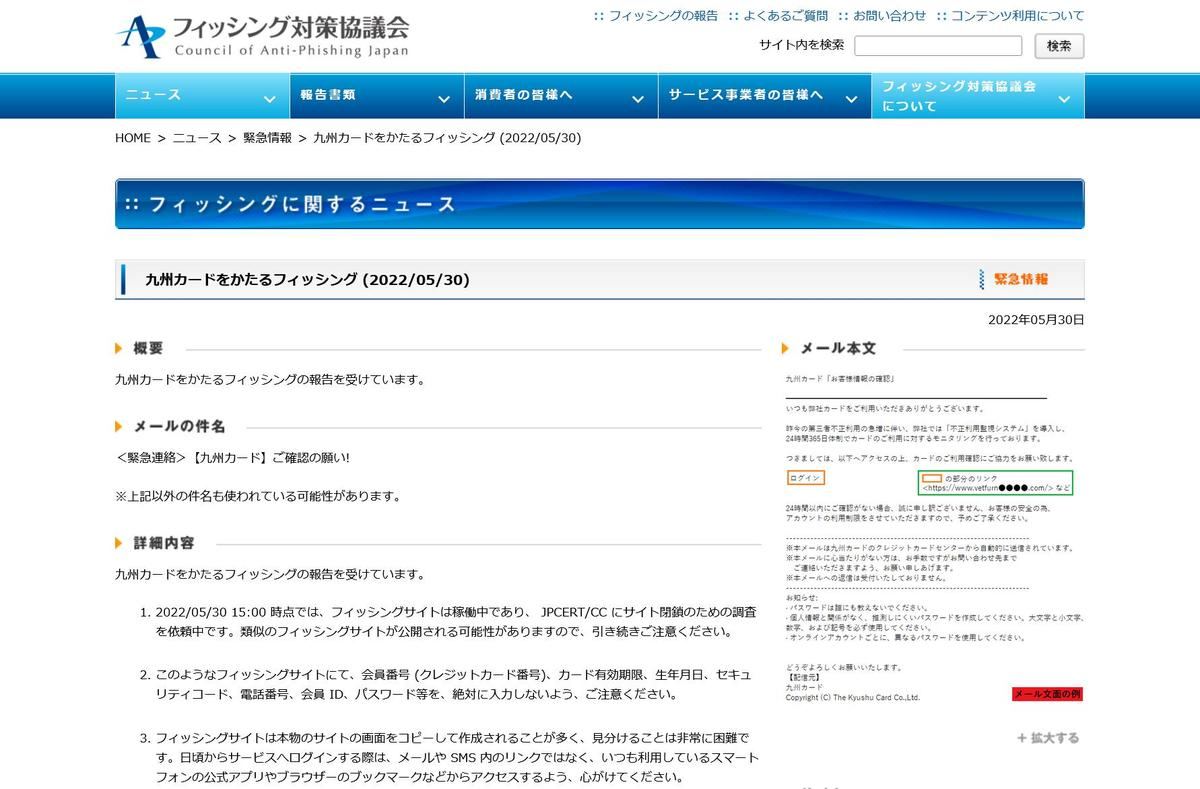Click the article title 九州カードをかたるフィッシング

[308, 280]
